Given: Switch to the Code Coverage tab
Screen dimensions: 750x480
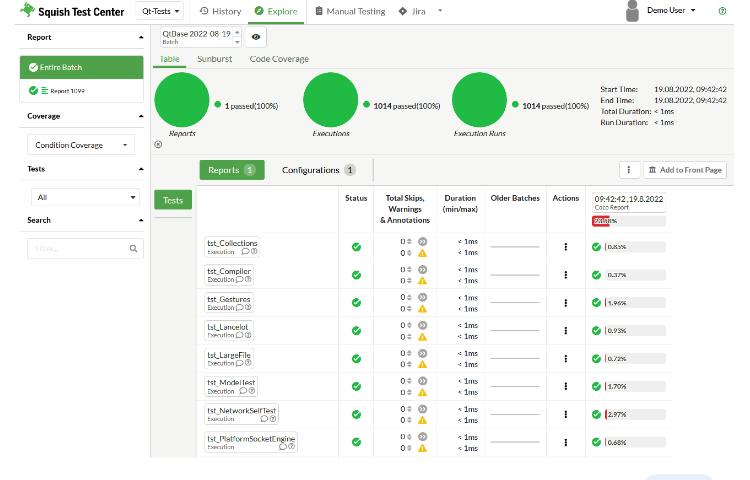Looking at the screenshot, I should [279, 59].
